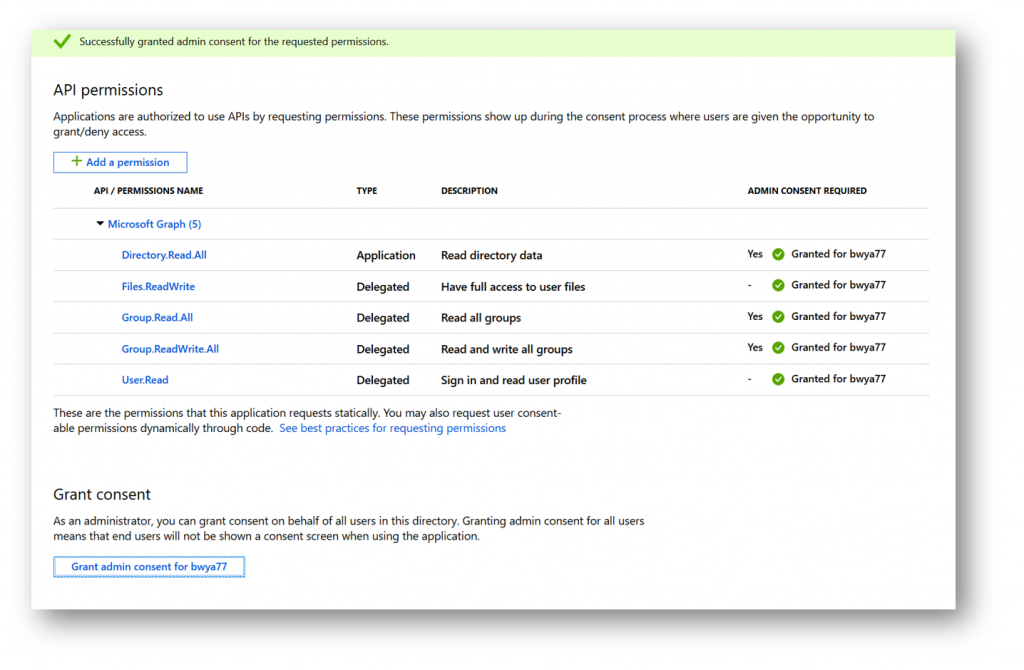Click the Read all groups description
1024x670 pixels.
481,318
